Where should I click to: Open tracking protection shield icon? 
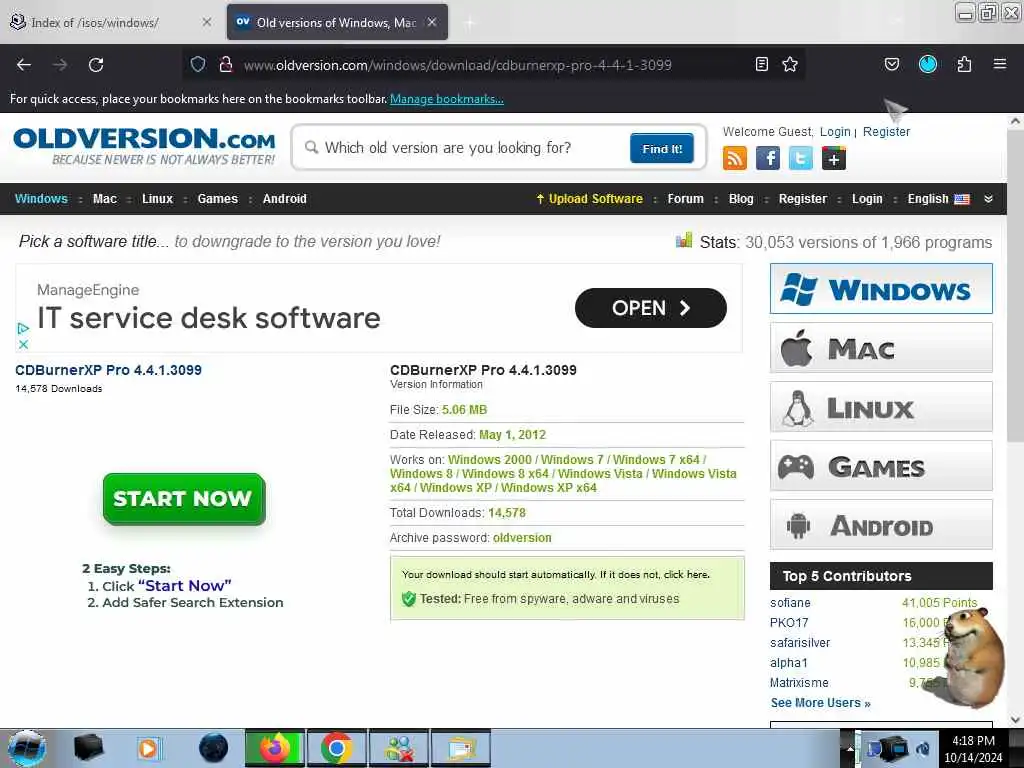point(198,64)
